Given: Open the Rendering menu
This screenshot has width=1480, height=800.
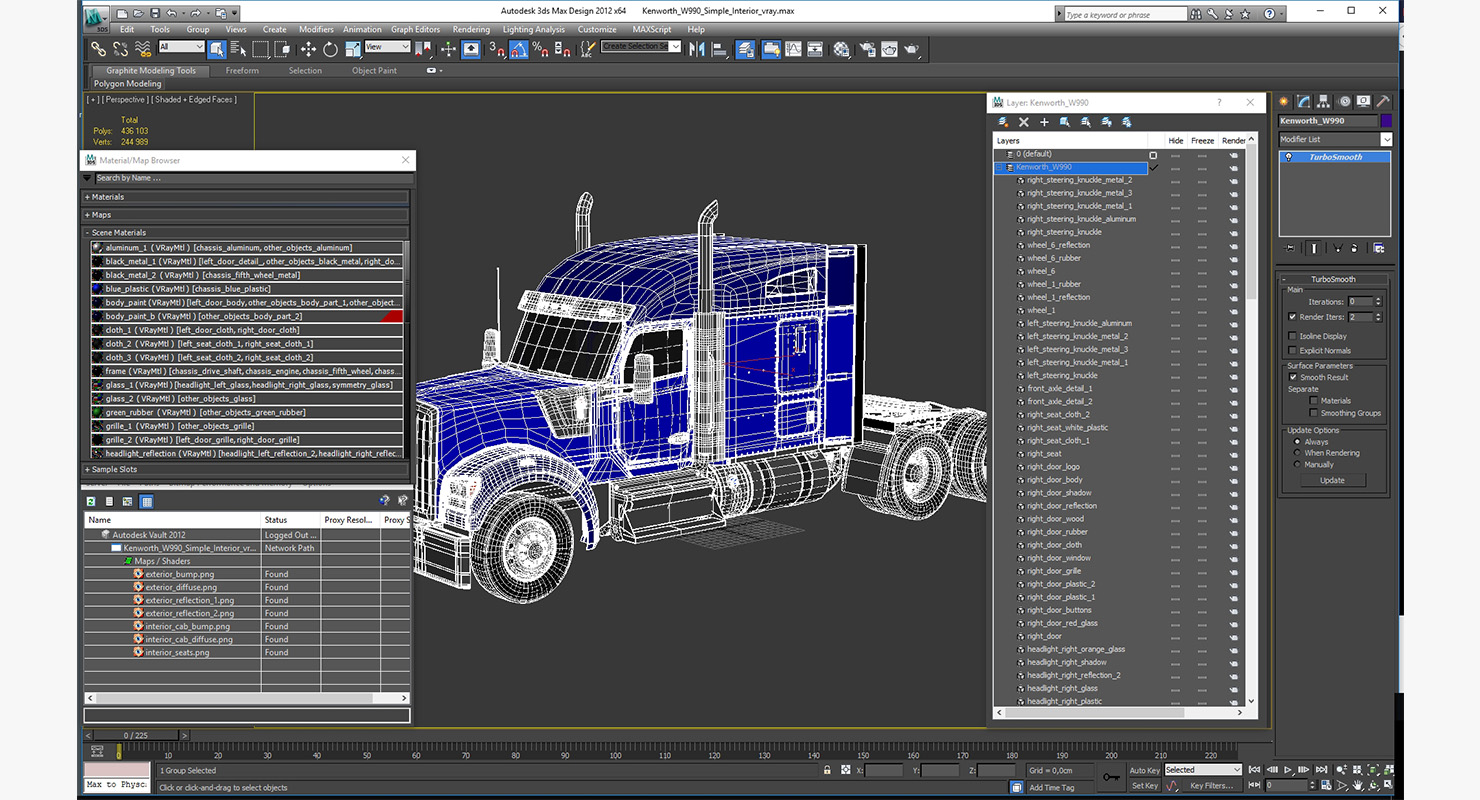Looking at the screenshot, I should [471, 30].
